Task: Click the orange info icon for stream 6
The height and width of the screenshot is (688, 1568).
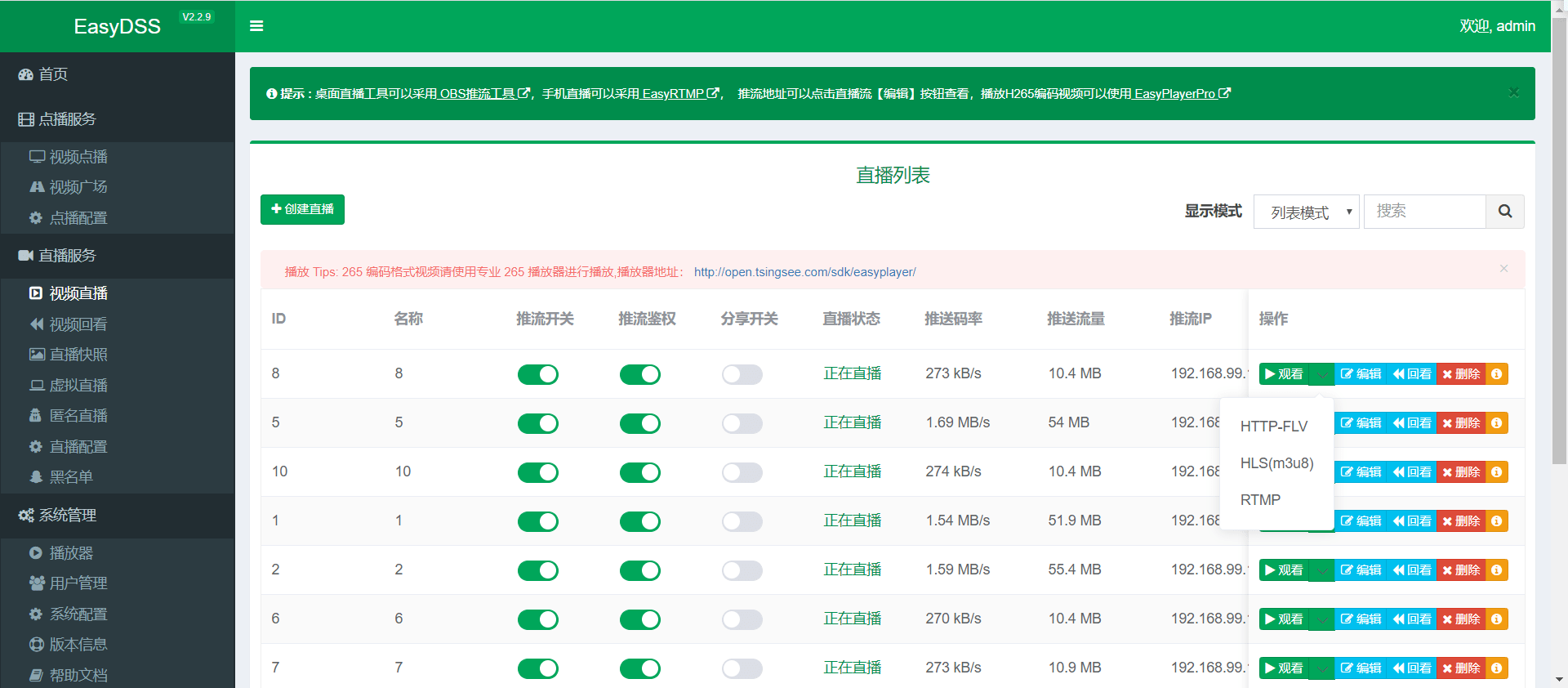Action: 1496,619
